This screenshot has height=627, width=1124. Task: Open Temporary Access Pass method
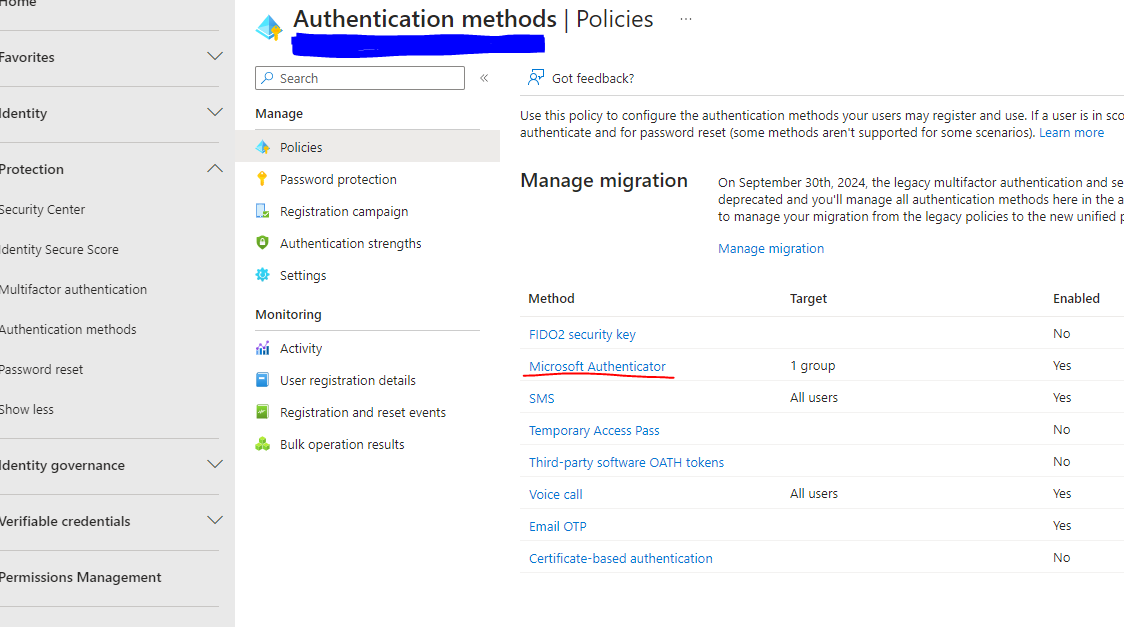(594, 431)
